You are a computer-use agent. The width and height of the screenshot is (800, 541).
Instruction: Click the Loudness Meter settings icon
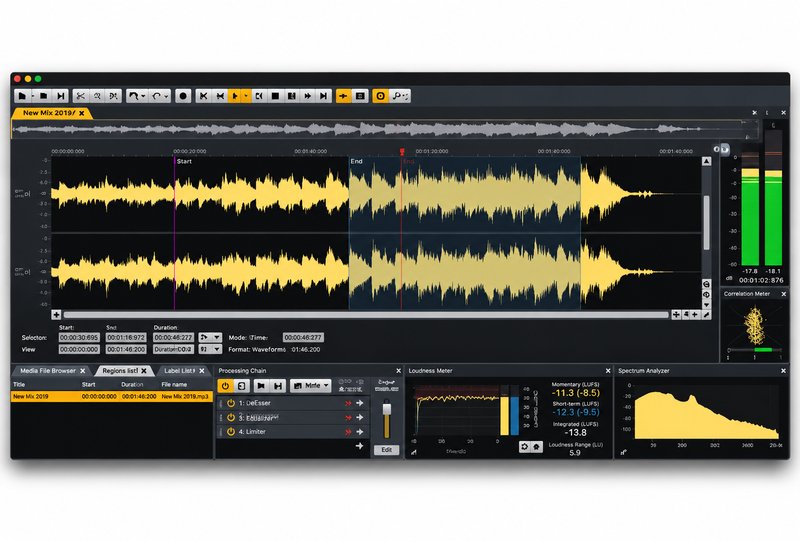536,447
